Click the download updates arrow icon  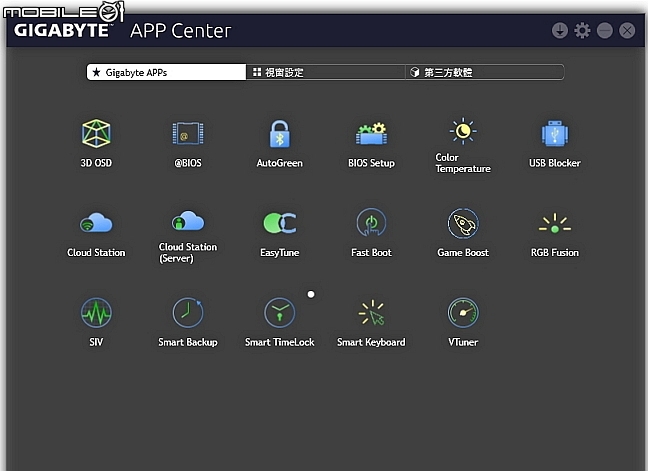point(560,31)
